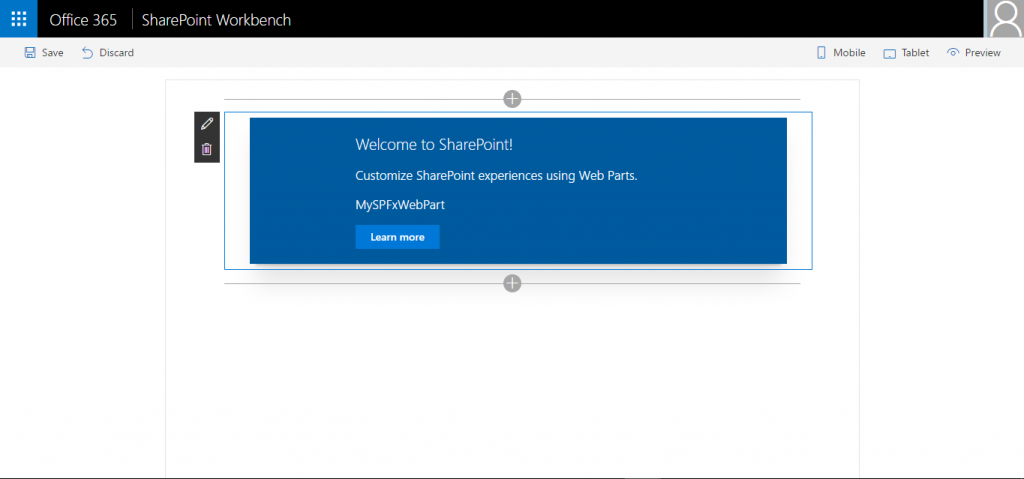Discard workbench changes
This screenshot has width=1024, height=479.
pos(108,53)
